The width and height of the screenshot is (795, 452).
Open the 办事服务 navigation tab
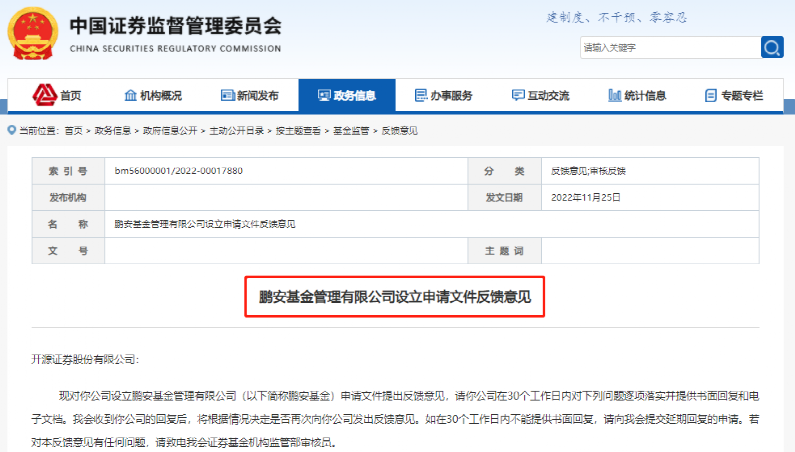click(x=444, y=95)
